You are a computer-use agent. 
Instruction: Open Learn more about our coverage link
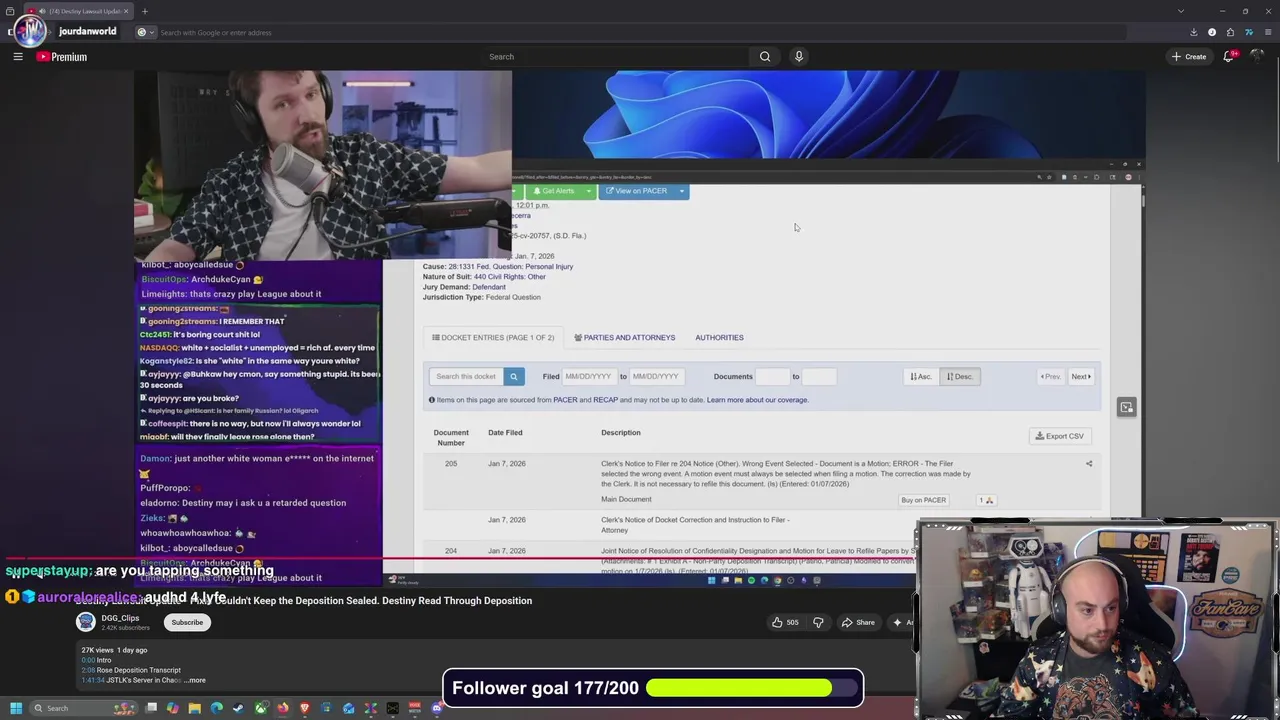(x=757, y=400)
